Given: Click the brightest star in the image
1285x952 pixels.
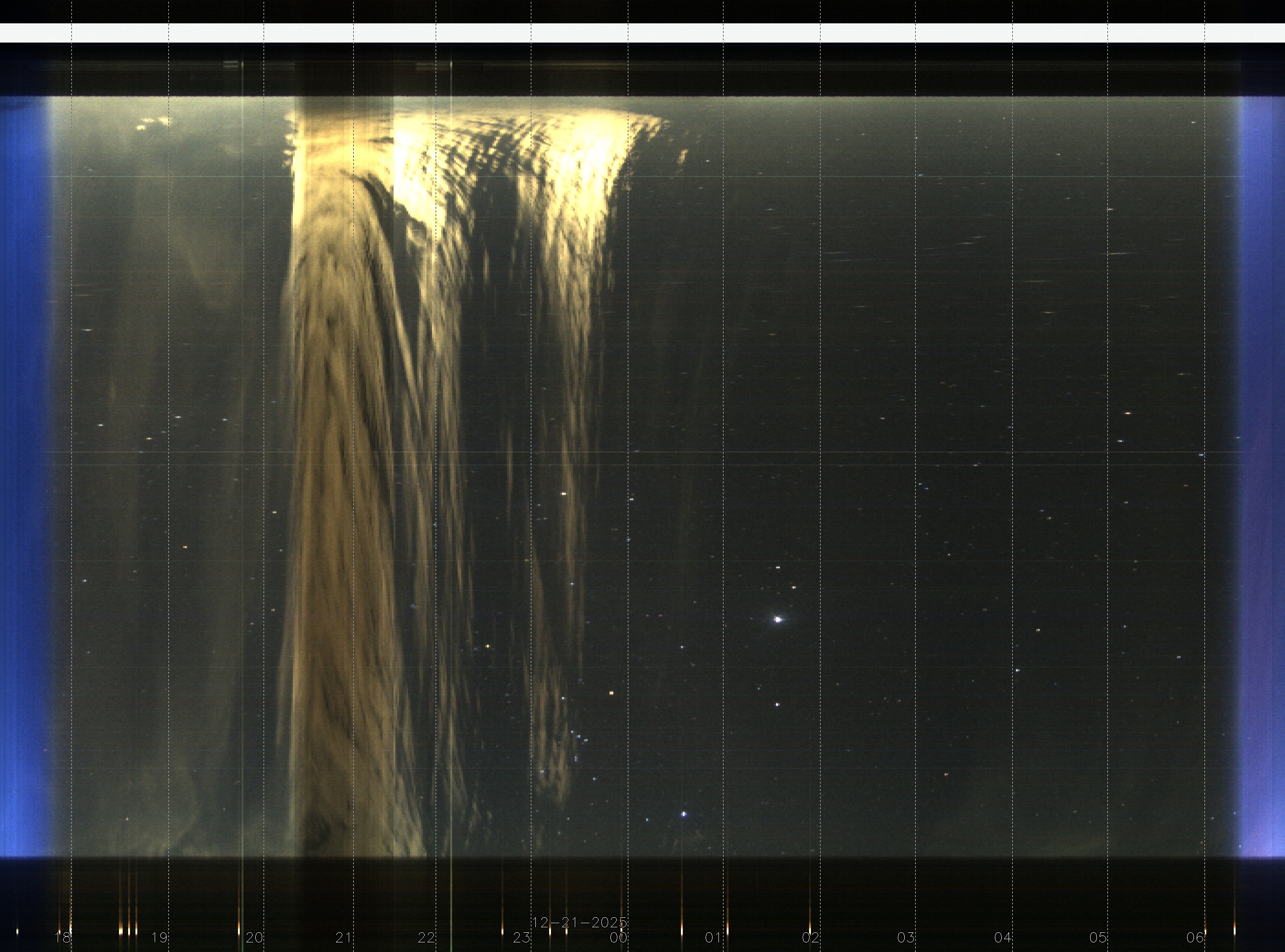Looking at the screenshot, I should click(778, 620).
